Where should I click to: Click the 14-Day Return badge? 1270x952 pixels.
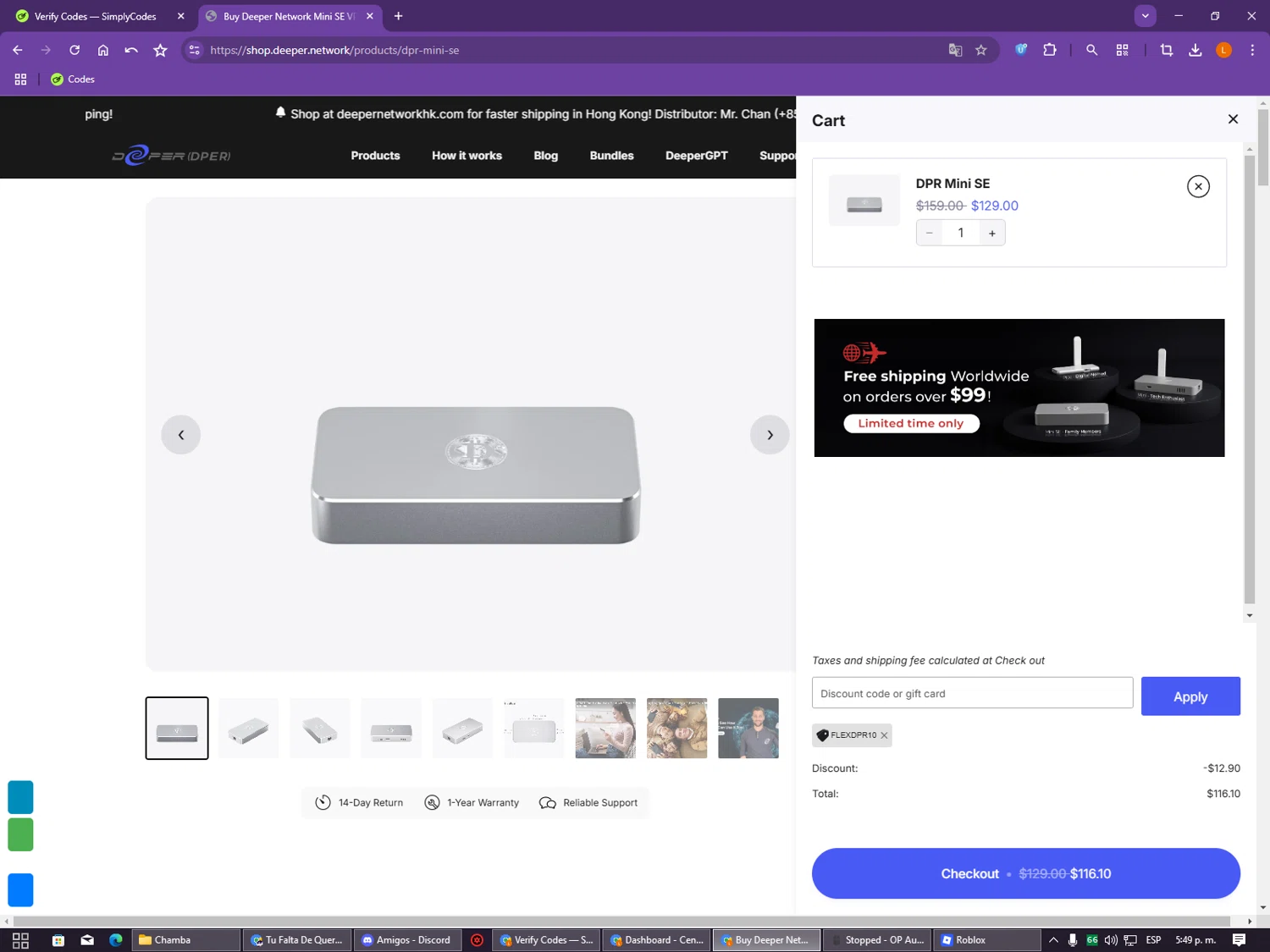(360, 802)
